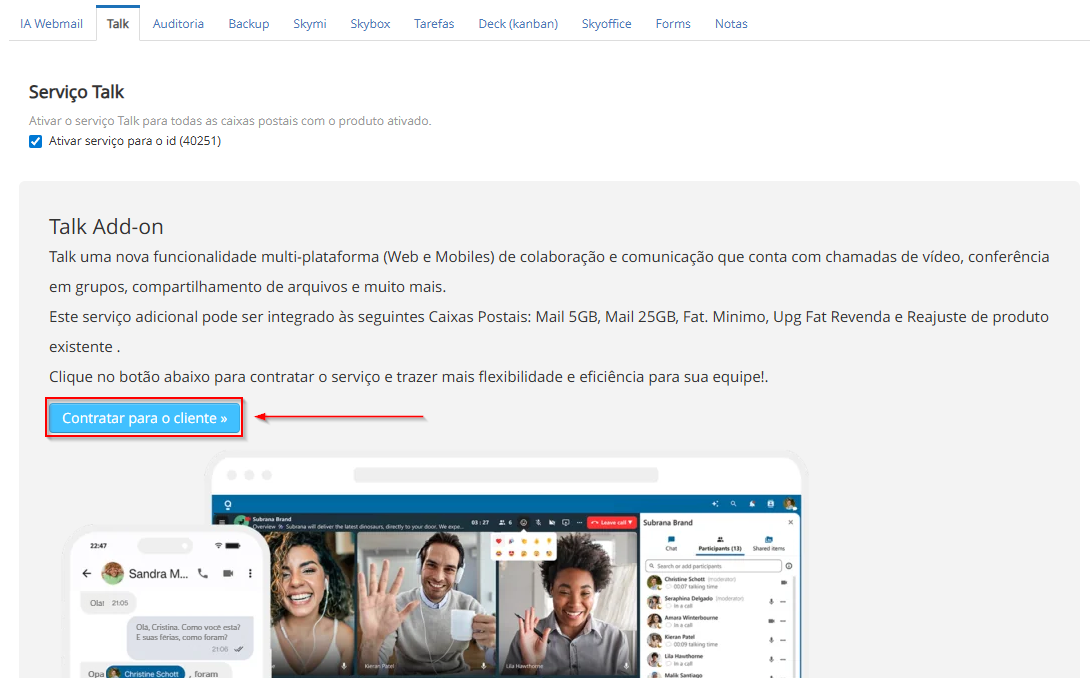Switch to the Auditoria tab

(178, 23)
